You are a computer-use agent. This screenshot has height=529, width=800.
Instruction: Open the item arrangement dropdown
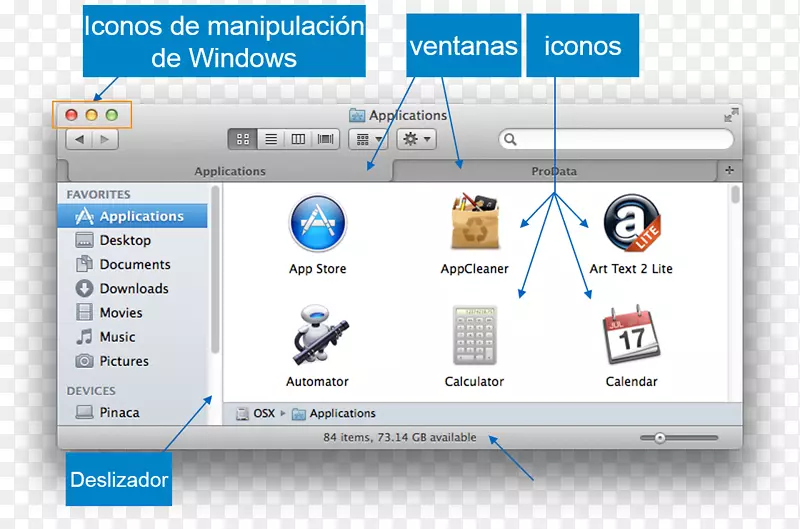pos(368,139)
